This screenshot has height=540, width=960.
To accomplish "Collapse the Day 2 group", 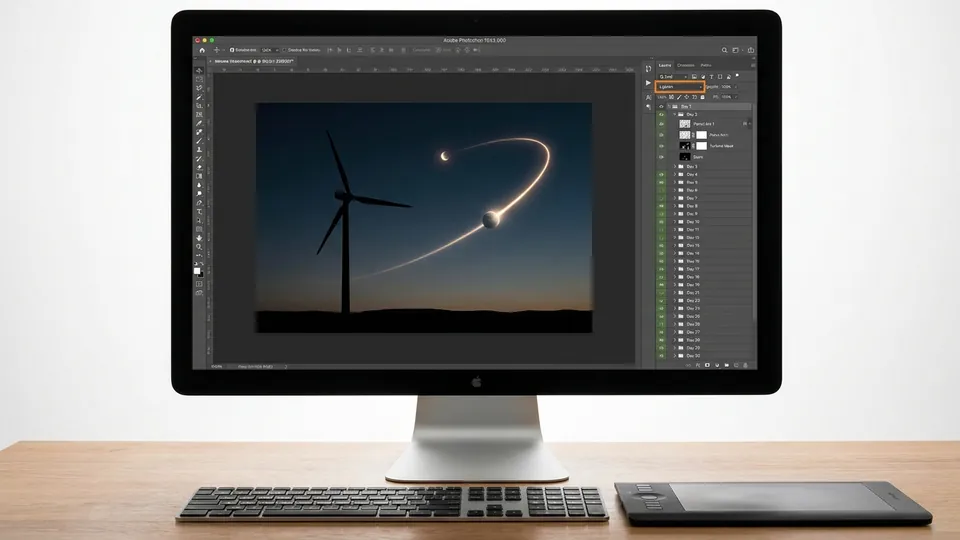I will (x=675, y=114).
